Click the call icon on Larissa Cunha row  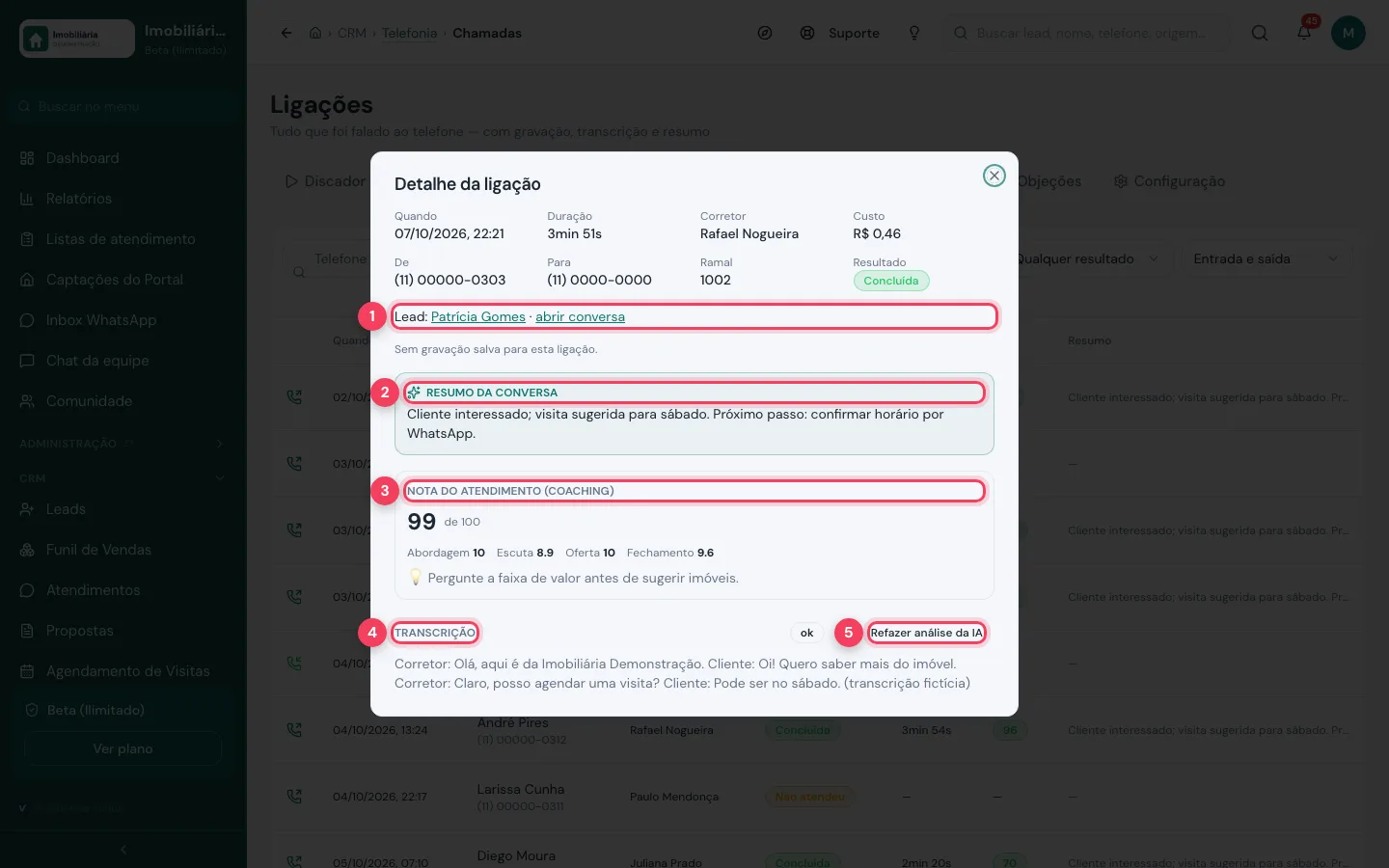click(294, 797)
